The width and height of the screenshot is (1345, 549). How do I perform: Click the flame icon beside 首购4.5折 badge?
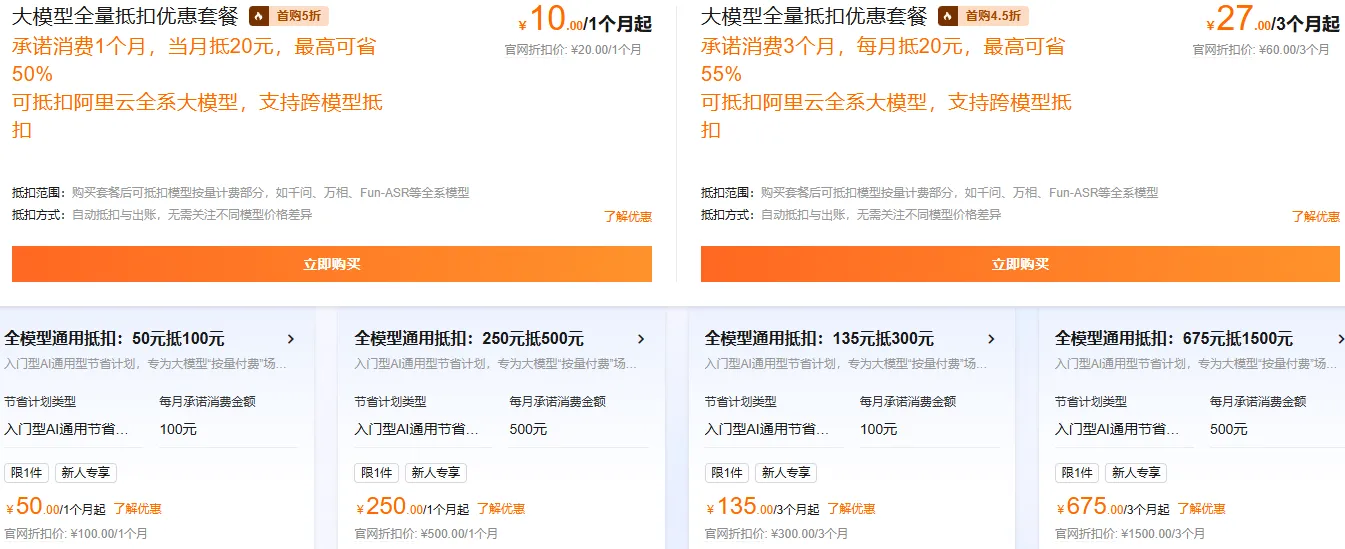click(x=947, y=16)
